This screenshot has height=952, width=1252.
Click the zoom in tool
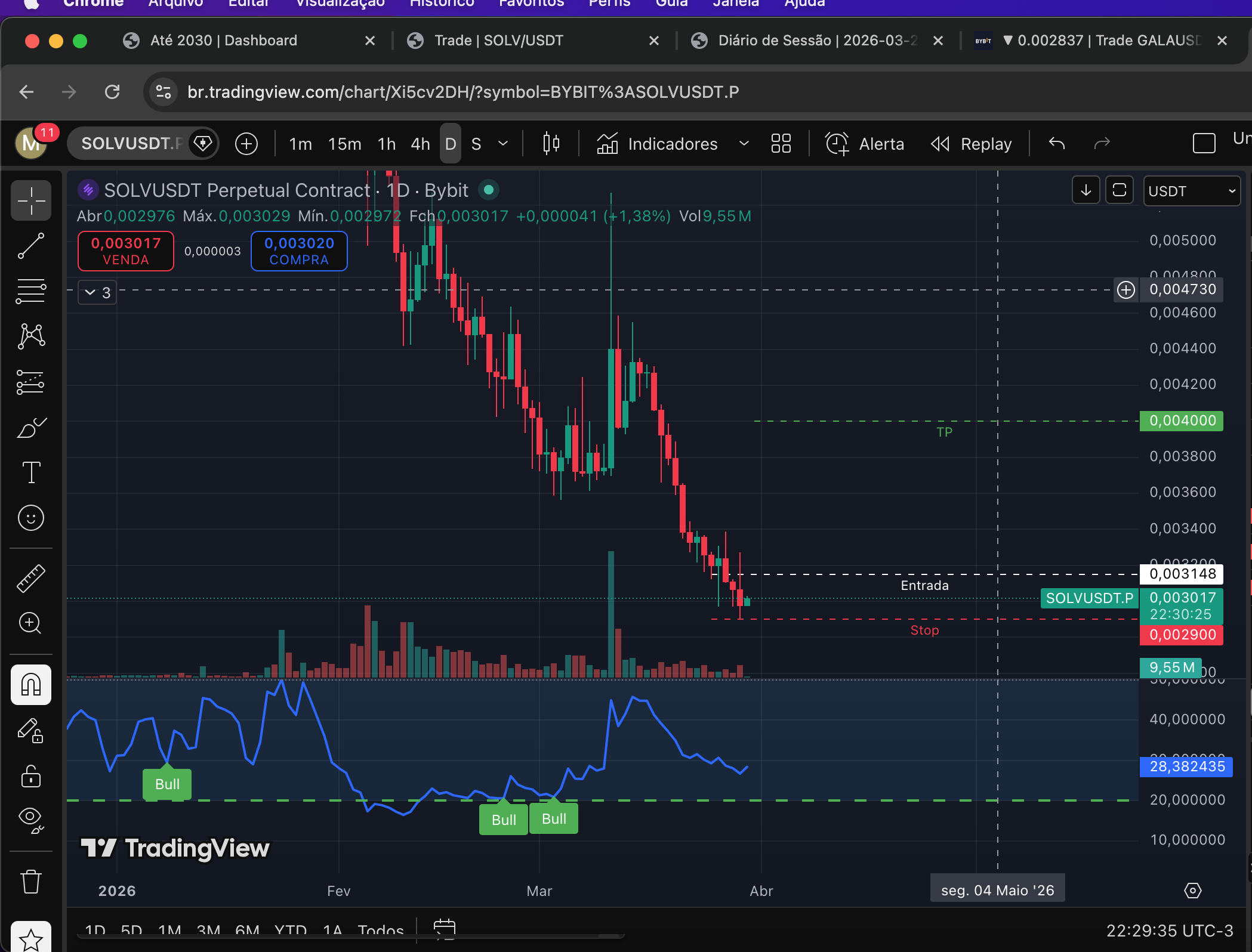pos(31,623)
